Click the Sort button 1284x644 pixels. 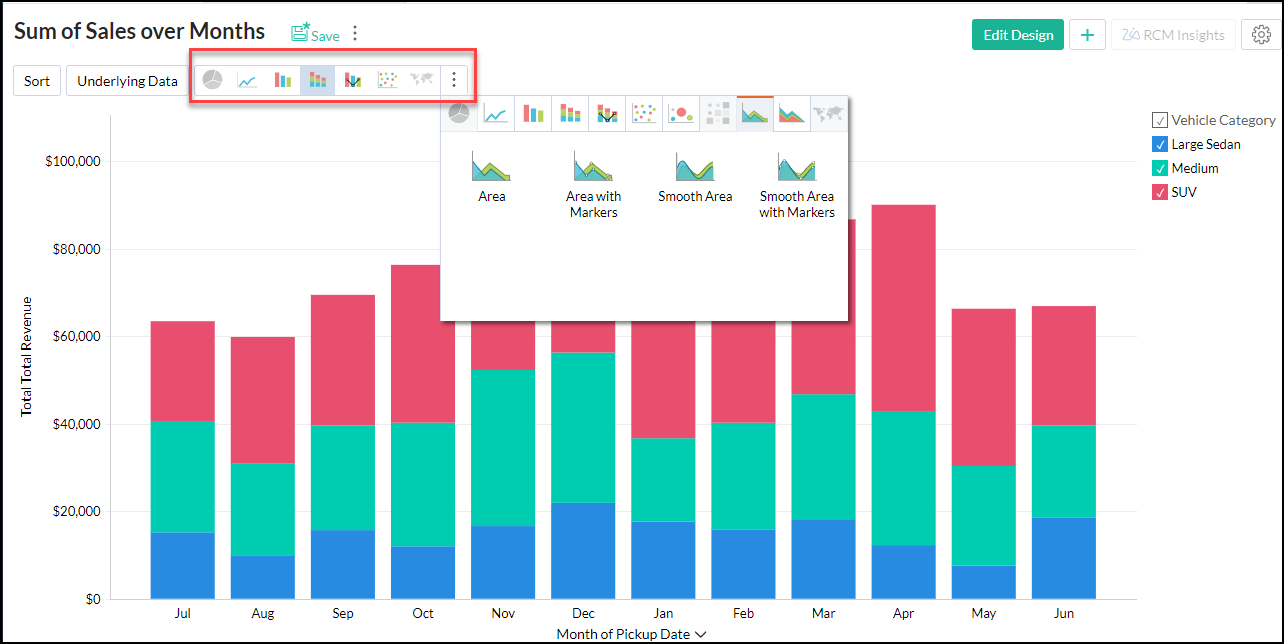tap(37, 81)
